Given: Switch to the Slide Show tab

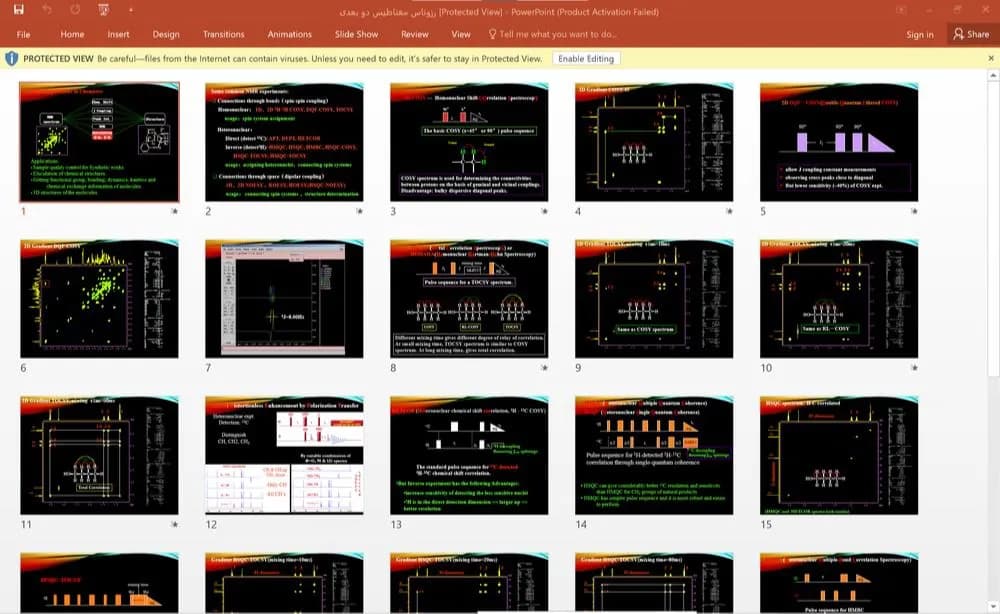Looking at the screenshot, I should coord(357,34).
